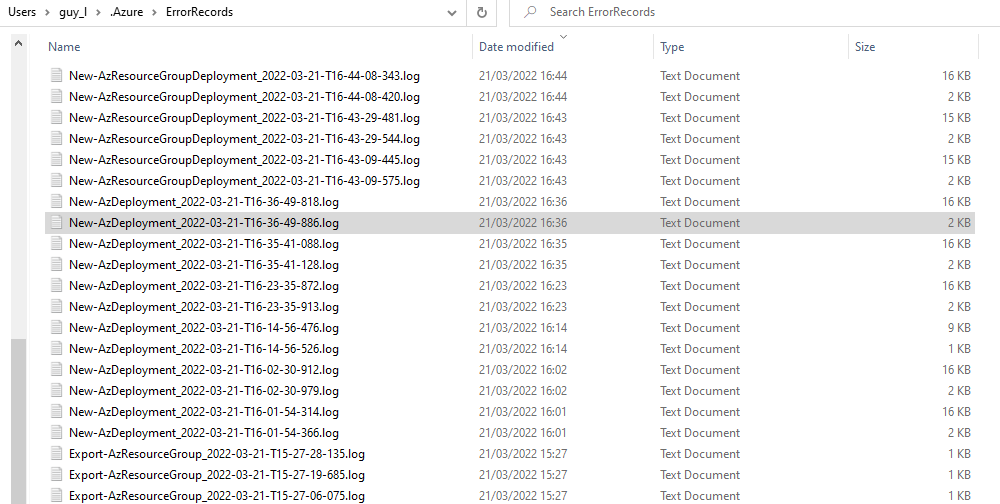Select file name New-AzDeployment_2022-03-21-T16-01-54-366.log
The height and width of the screenshot is (504, 1000).
pyautogui.click(x=204, y=433)
